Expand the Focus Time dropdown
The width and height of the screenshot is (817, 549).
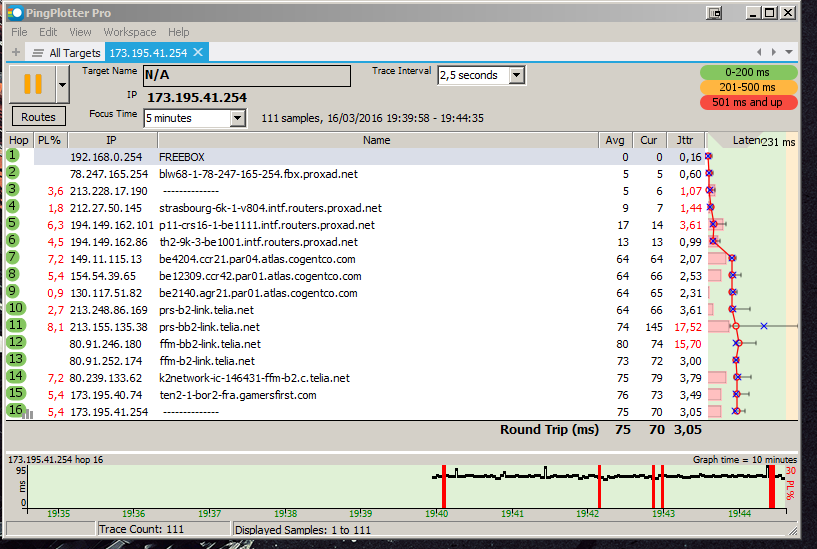pos(238,118)
